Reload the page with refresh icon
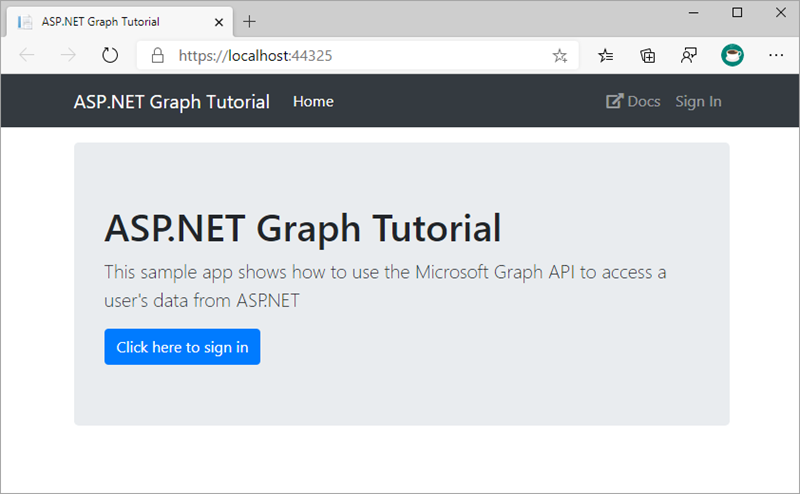Viewport: 800px width, 494px height. tap(110, 55)
